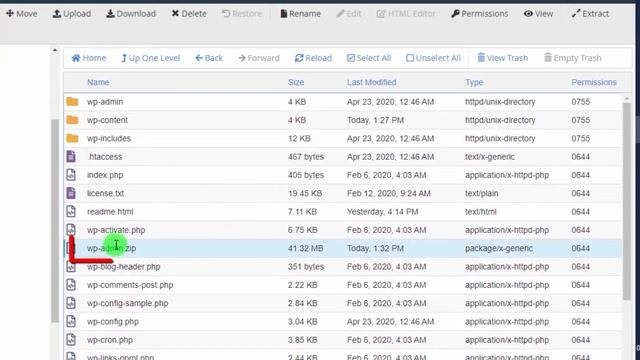
Task: Open View Trash
Action: (x=502, y=58)
